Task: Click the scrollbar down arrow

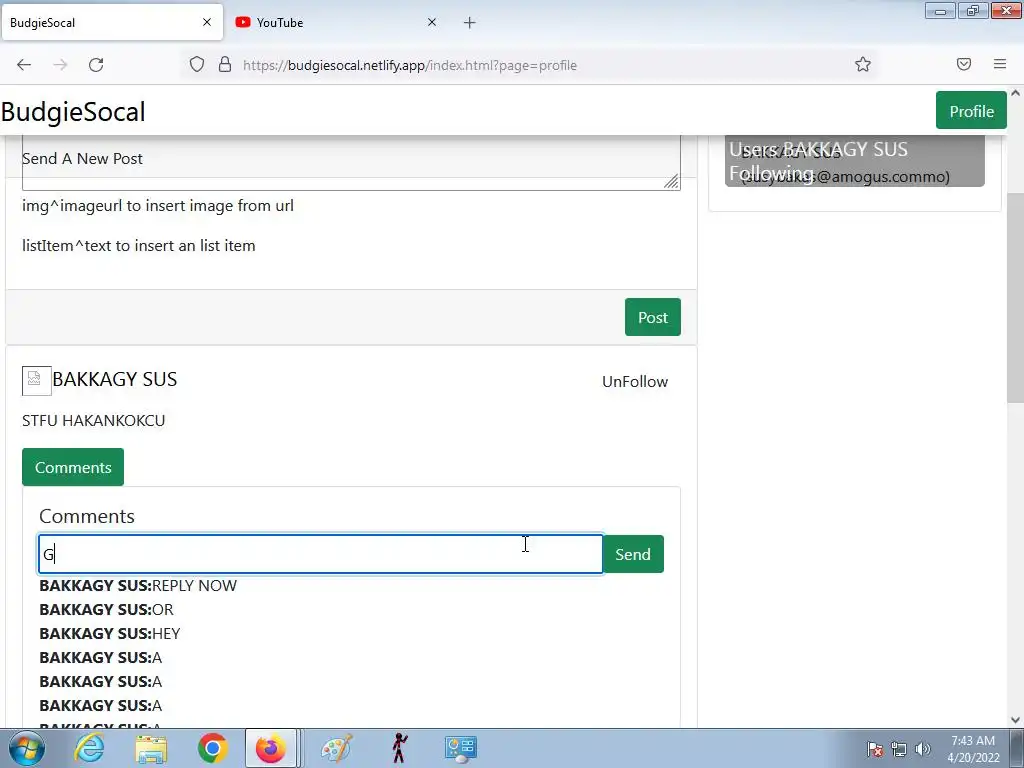Action: click(1015, 720)
